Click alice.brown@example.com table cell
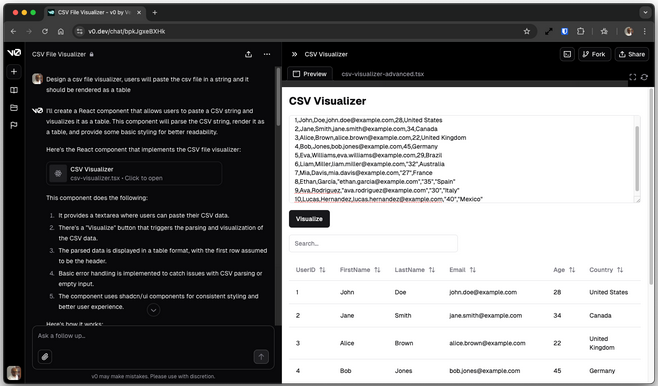Viewport: 658px width, 386px height. click(x=487, y=343)
